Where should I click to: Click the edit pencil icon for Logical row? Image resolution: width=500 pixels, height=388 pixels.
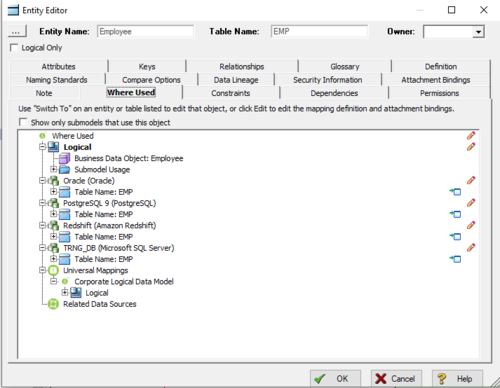(x=471, y=147)
